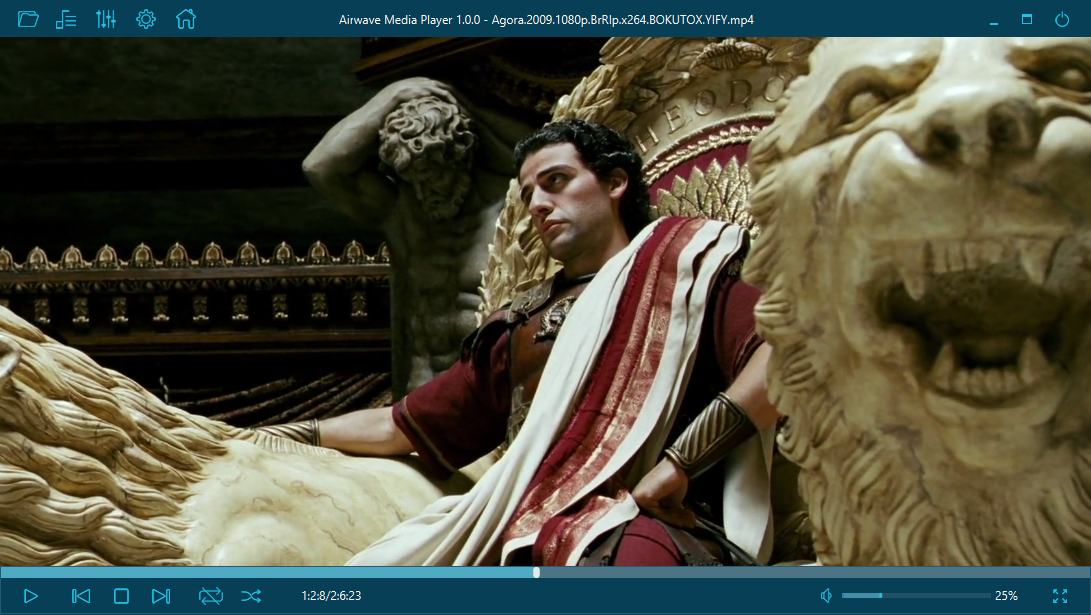Maximize the media player window

click(x=1027, y=19)
